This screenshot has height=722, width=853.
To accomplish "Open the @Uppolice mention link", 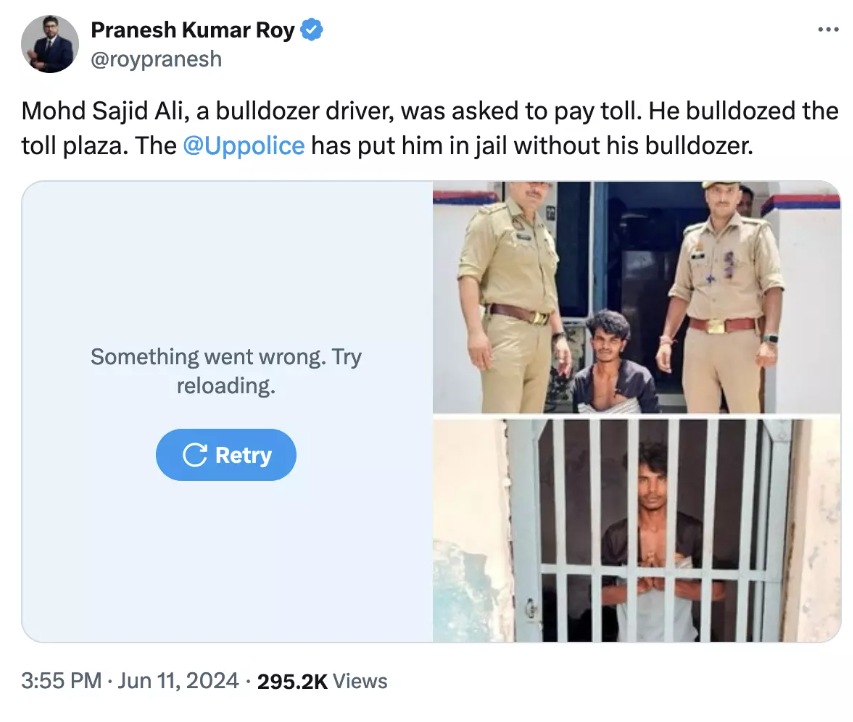I will (243, 145).
